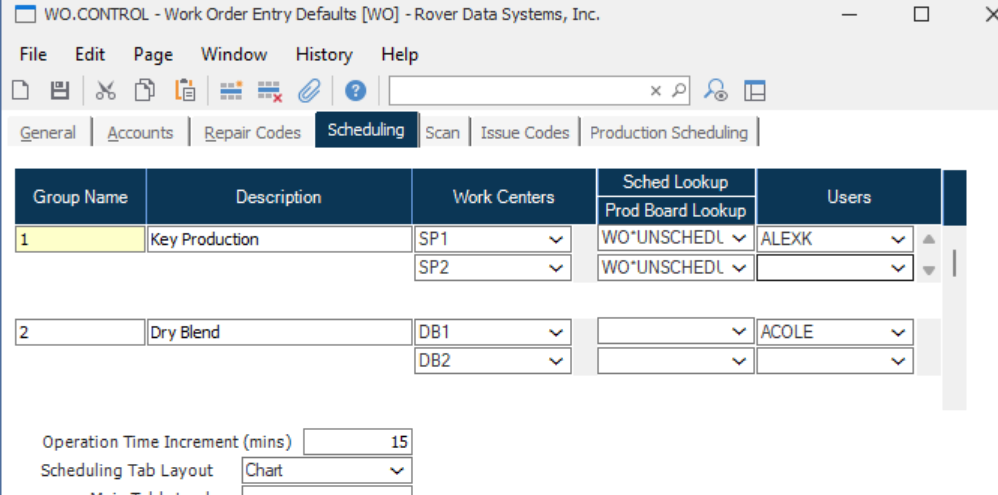Screen dimensions: 998x495
Task: Switch to the Repair Codes tab
Action: 252,132
